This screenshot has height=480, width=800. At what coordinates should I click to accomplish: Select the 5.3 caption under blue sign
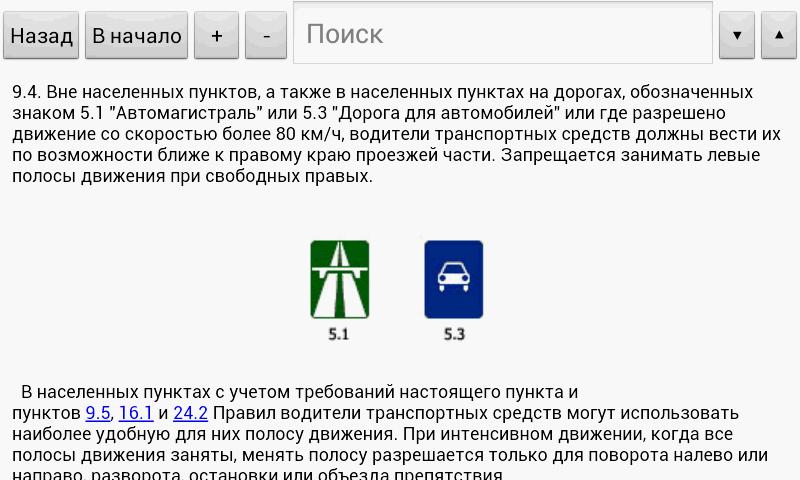pyautogui.click(x=454, y=334)
